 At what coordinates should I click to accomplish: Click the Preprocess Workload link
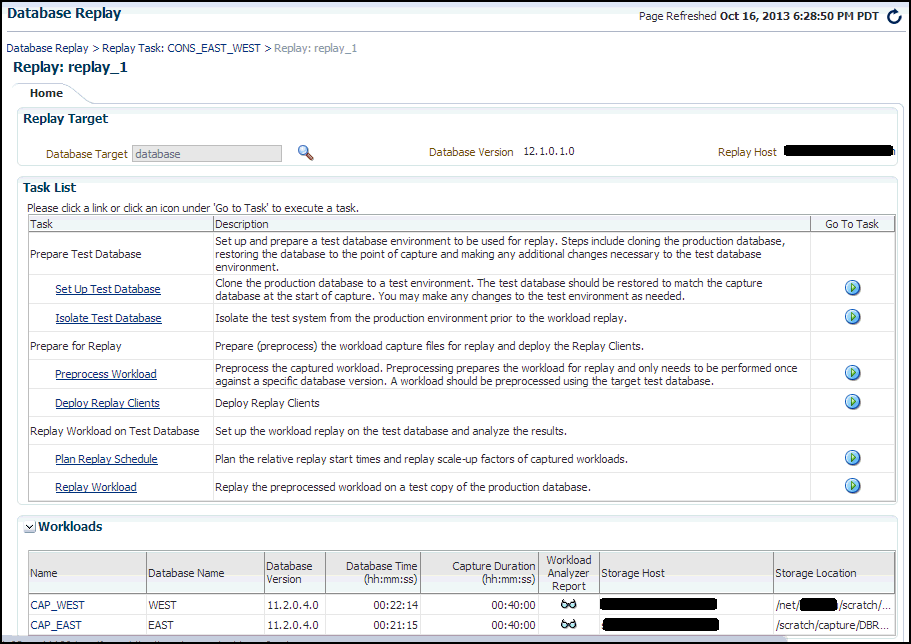coord(105,373)
